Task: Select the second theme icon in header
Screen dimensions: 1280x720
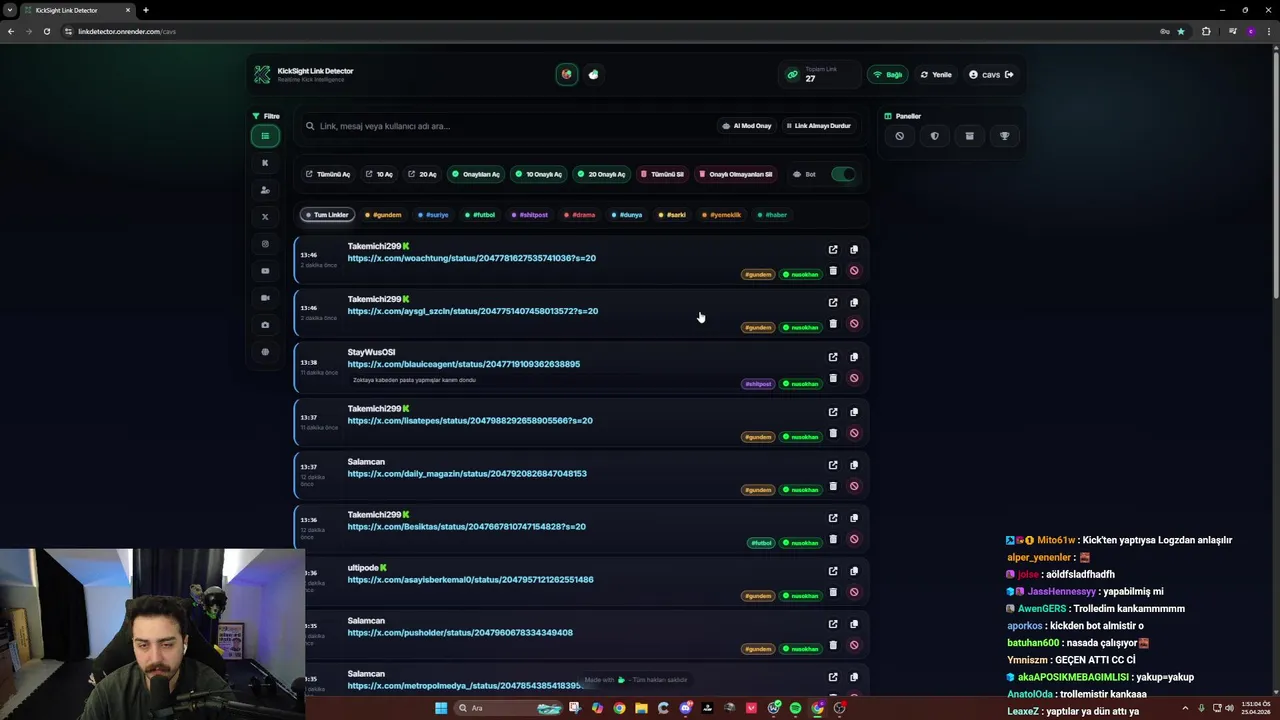Action: coord(593,74)
